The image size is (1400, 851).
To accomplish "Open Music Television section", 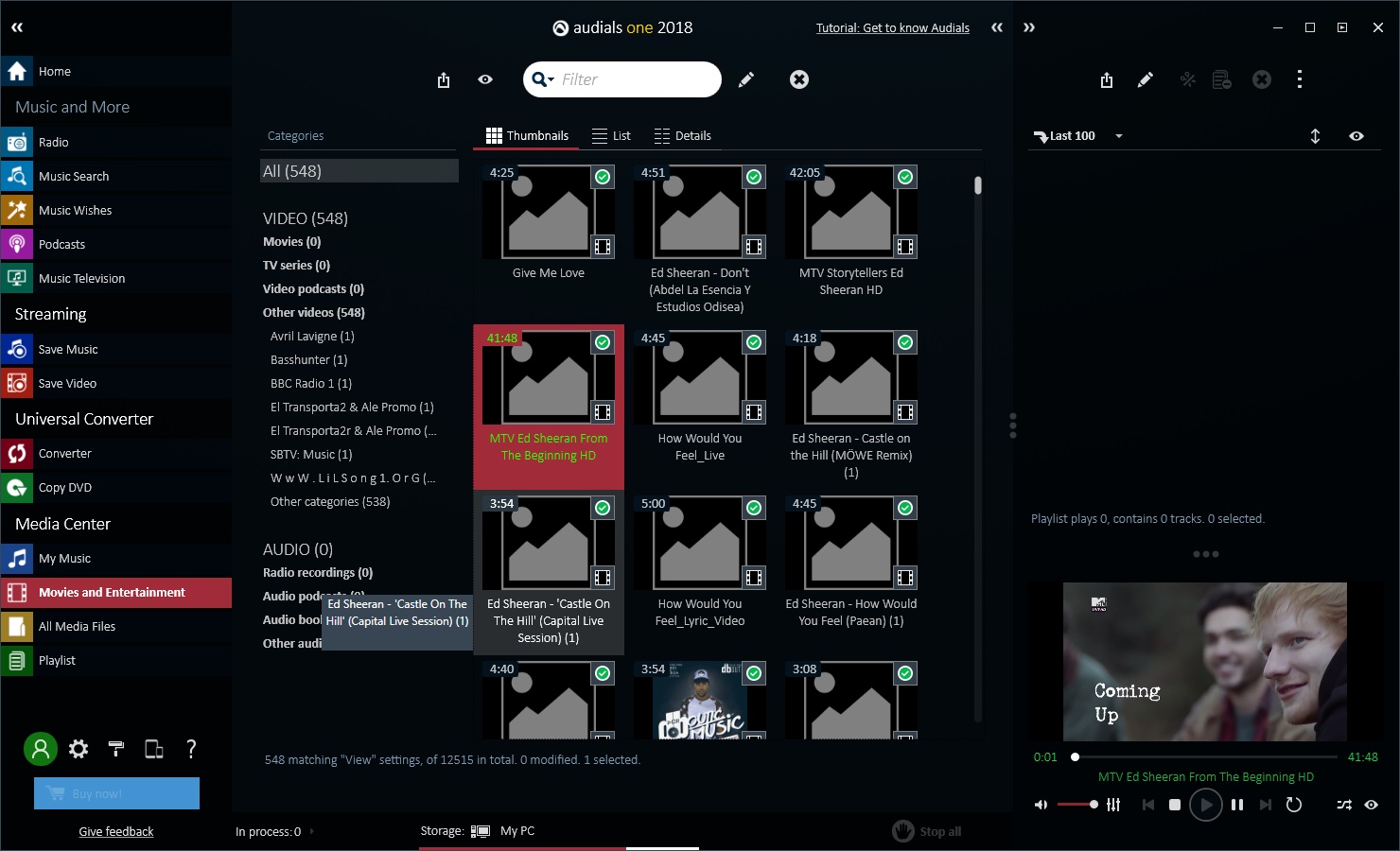I will pyautogui.click(x=115, y=278).
